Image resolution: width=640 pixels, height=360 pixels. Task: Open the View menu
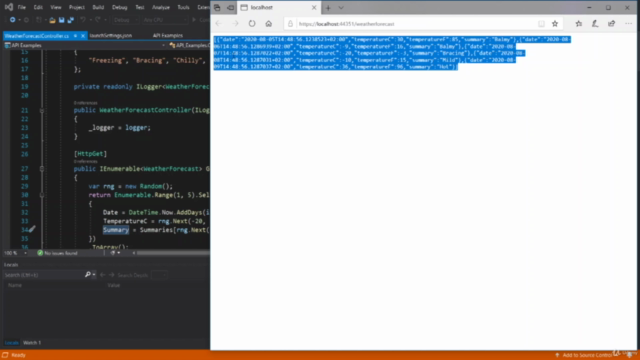(x=56, y=7)
